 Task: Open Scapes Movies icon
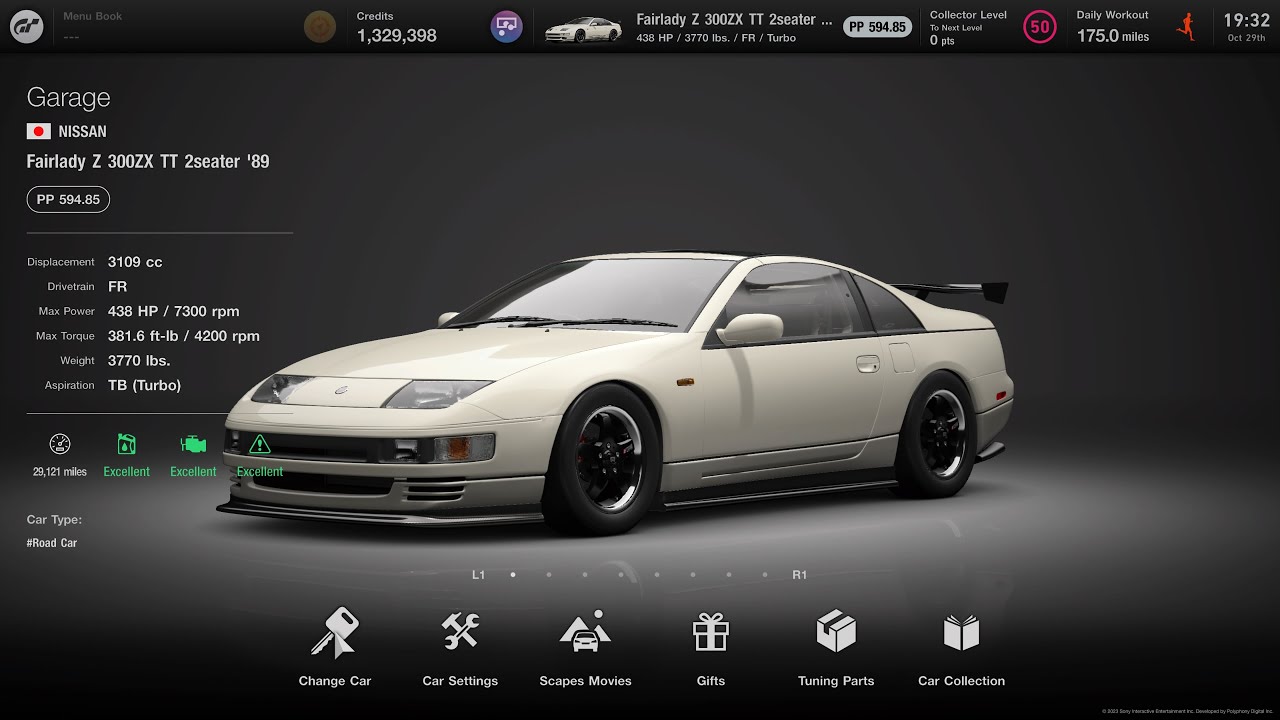tap(585, 631)
